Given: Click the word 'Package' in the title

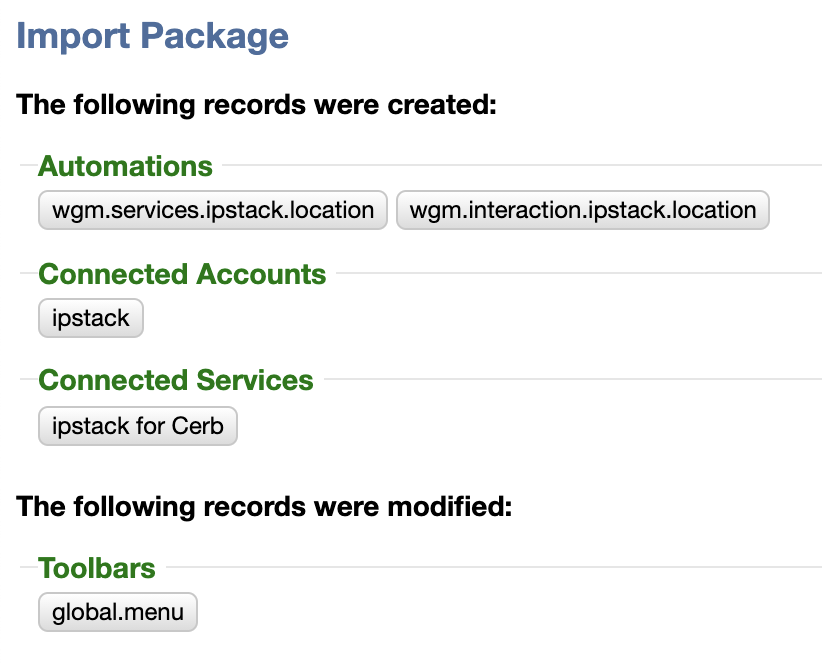Looking at the screenshot, I should point(215,36).
